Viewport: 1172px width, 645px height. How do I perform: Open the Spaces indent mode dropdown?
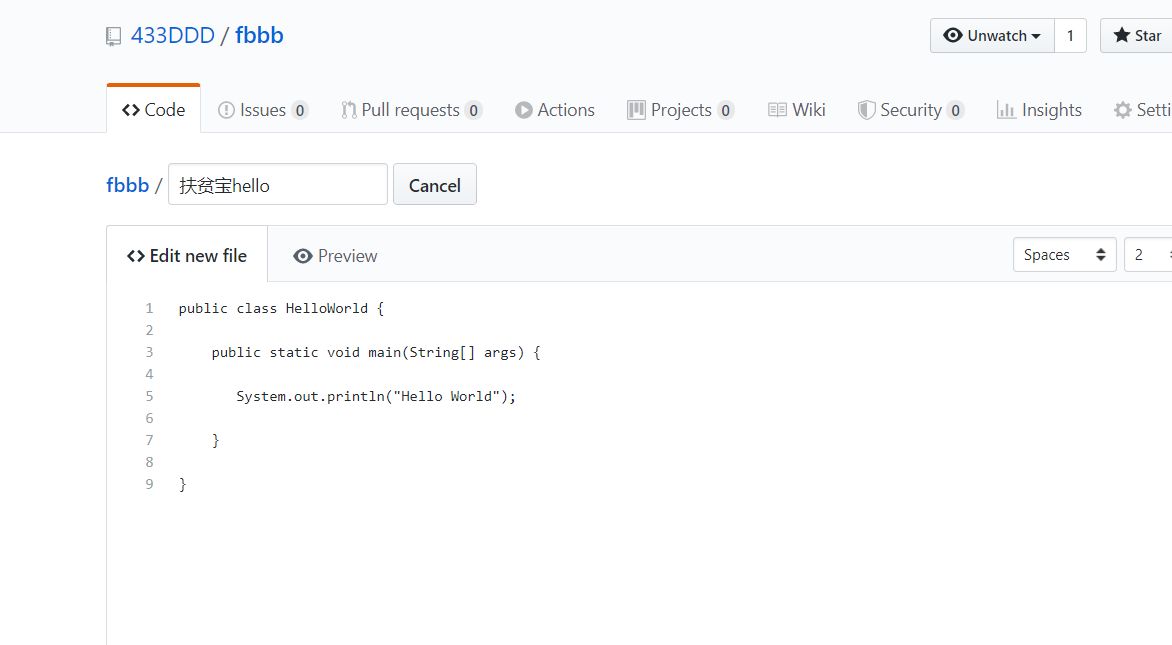[x=1064, y=255]
